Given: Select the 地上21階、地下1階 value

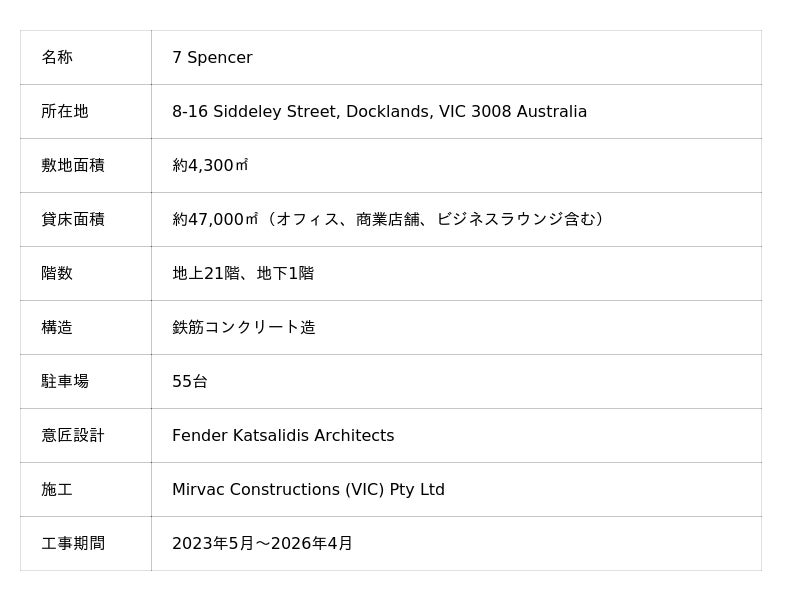Looking at the screenshot, I should (x=243, y=274).
